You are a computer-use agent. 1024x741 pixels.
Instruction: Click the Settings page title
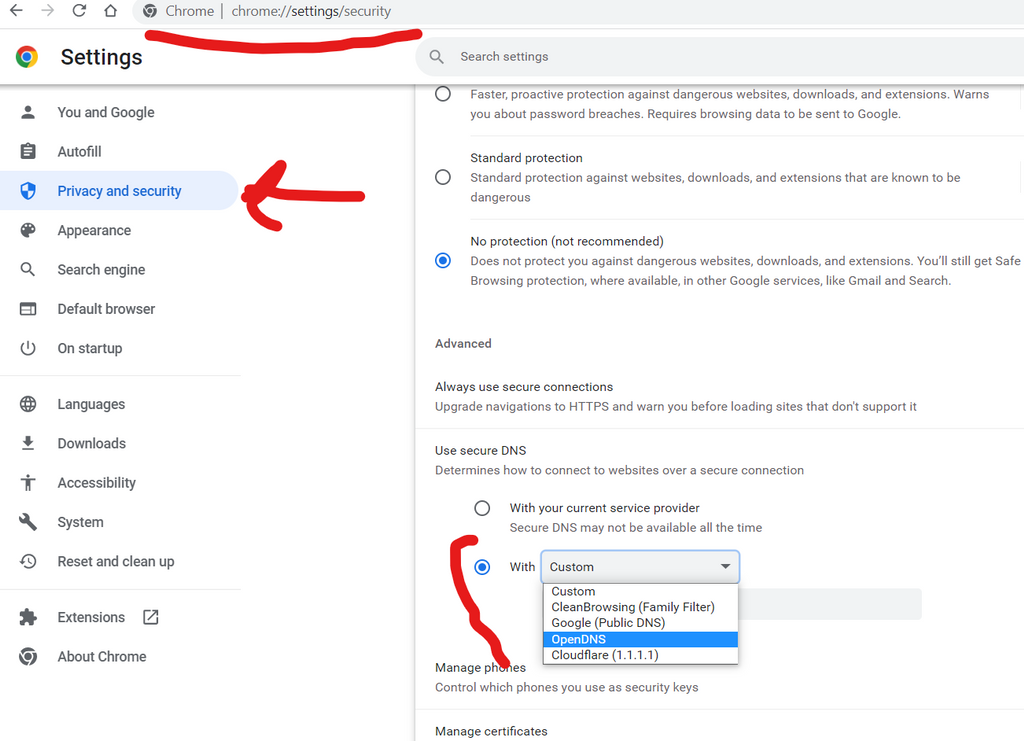tap(101, 57)
